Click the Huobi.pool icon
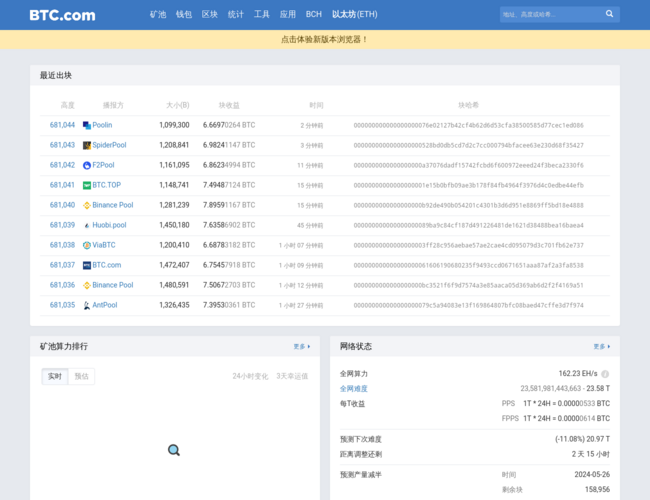 [x=87, y=225]
